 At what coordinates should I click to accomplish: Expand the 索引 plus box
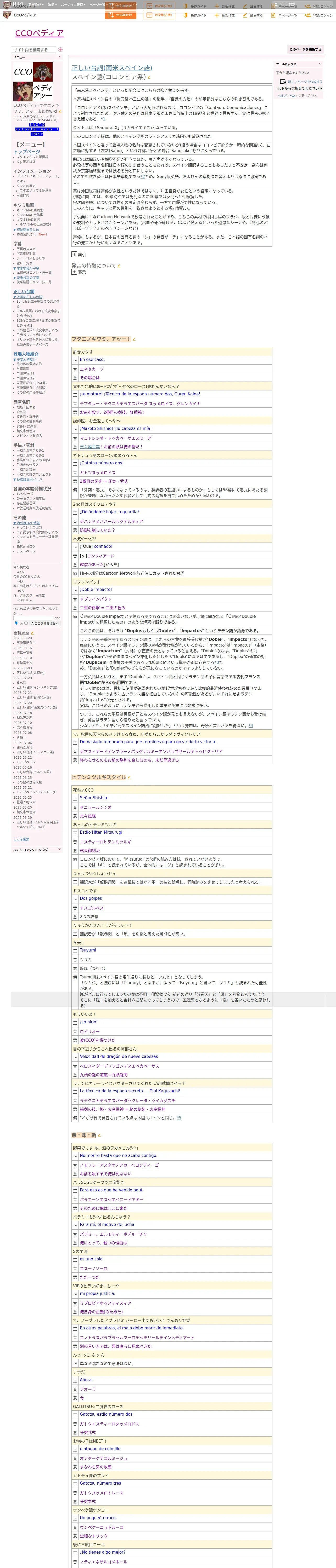pos(74,255)
